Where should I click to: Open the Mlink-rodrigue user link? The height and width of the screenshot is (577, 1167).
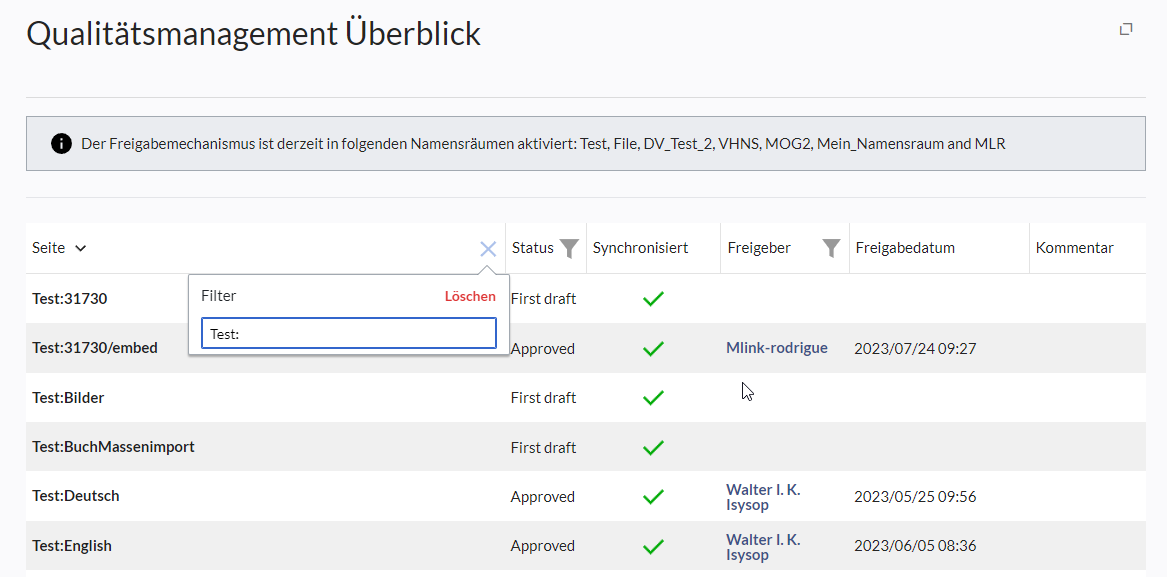point(777,348)
